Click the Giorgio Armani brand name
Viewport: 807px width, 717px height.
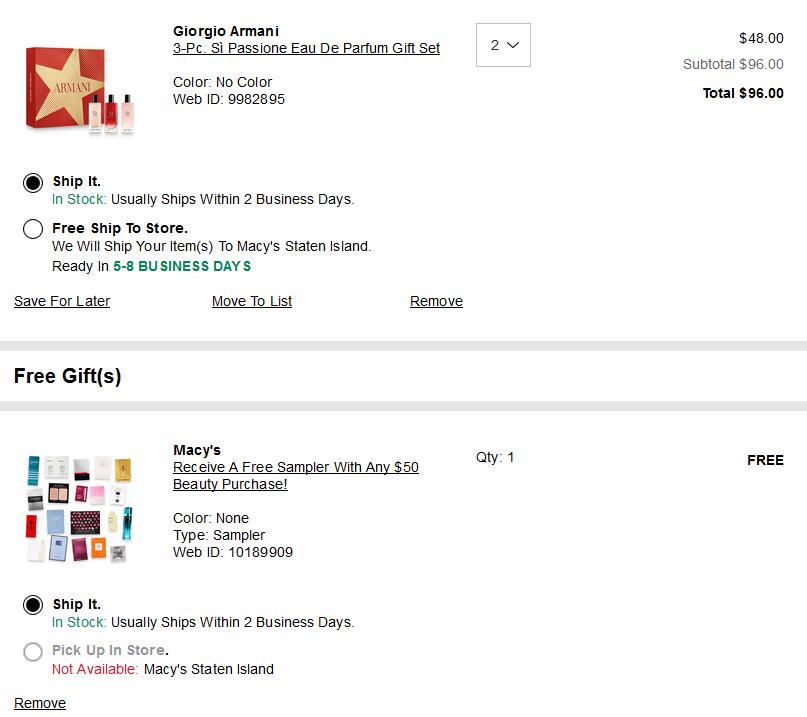pos(225,31)
